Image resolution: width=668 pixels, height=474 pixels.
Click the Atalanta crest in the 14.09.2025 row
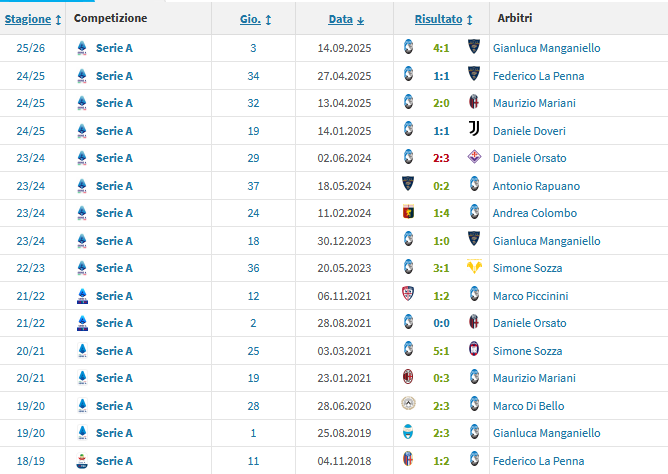(408, 48)
